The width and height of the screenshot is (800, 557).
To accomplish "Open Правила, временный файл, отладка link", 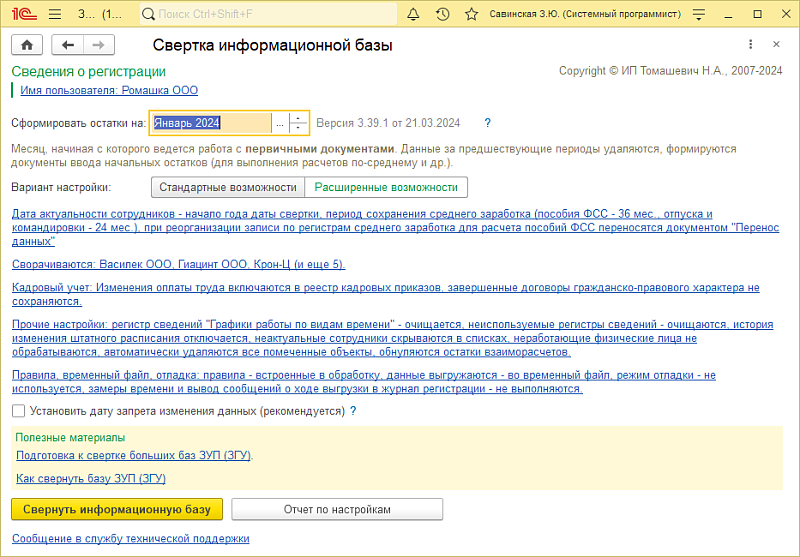I will coord(364,382).
